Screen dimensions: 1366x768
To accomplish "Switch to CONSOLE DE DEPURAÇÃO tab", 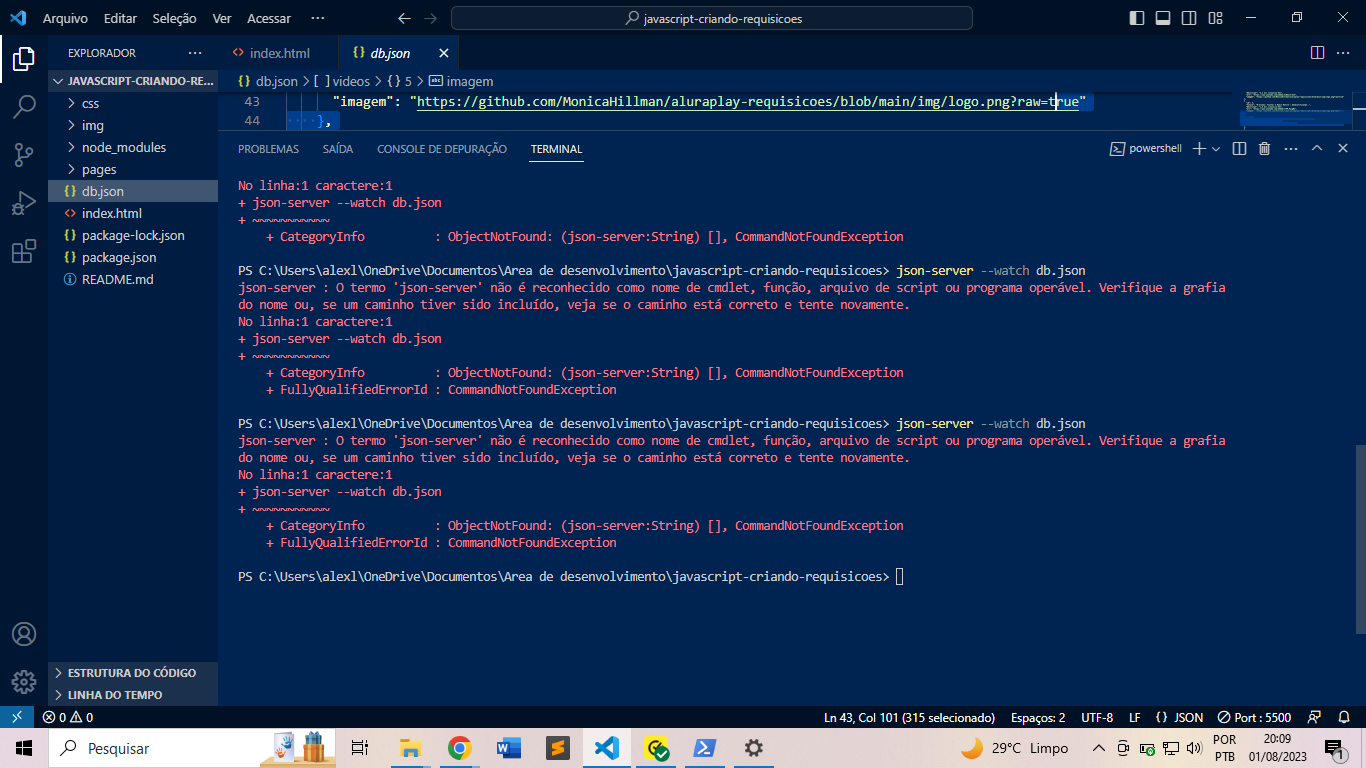I will [x=442, y=149].
